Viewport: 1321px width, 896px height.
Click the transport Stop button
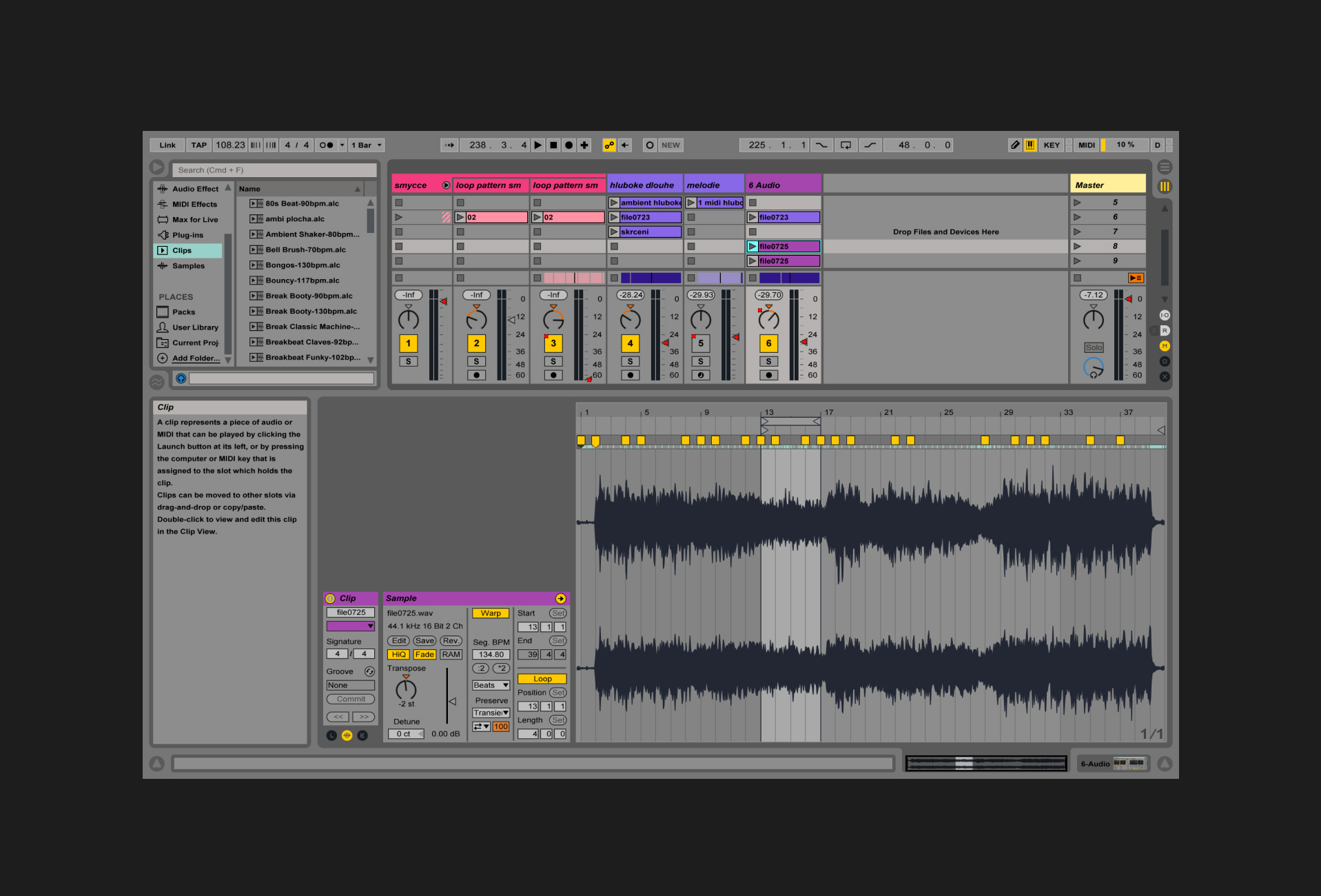click(553, 145)
